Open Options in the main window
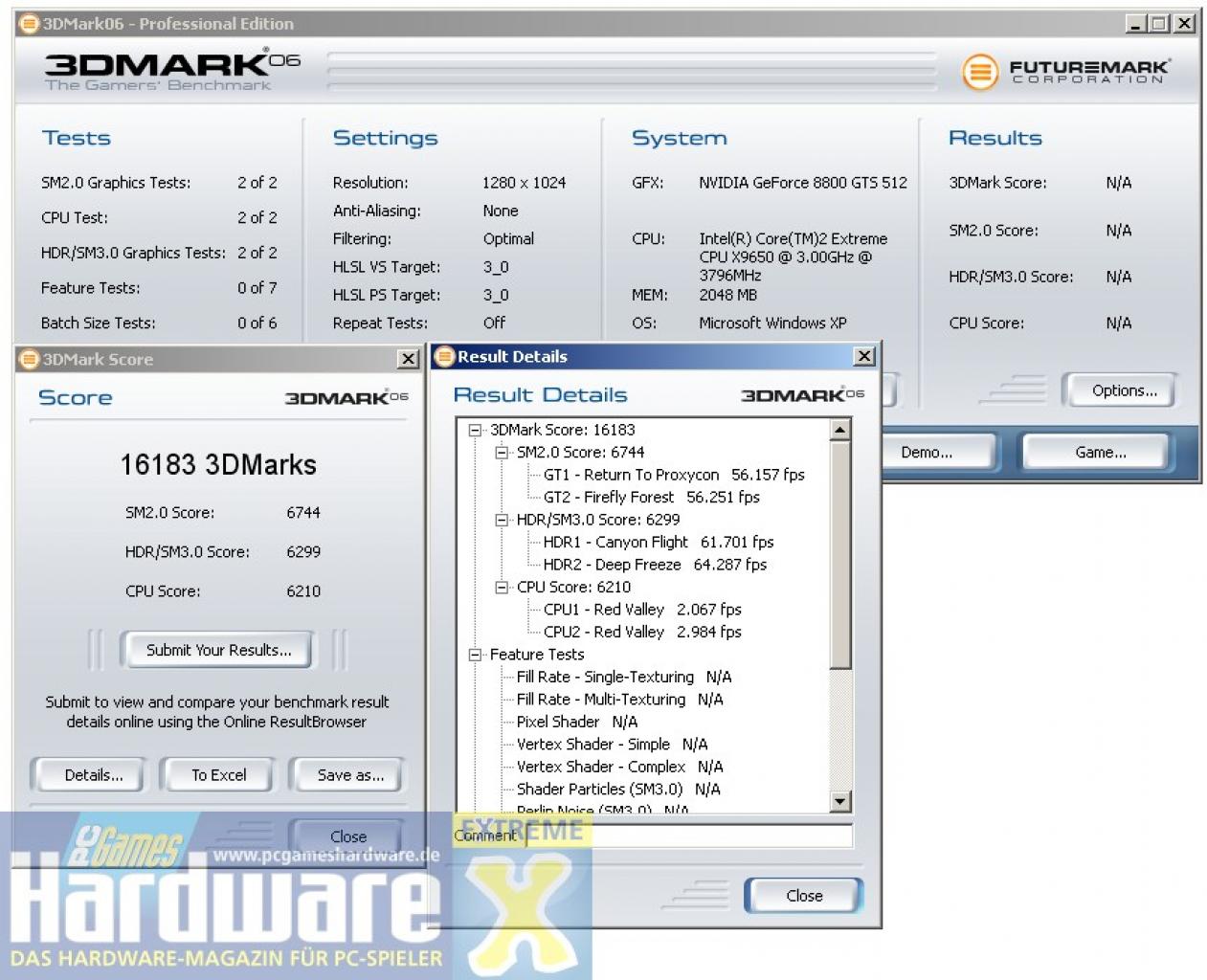The image size is (1207, 980). click(x=1125, y=390)
